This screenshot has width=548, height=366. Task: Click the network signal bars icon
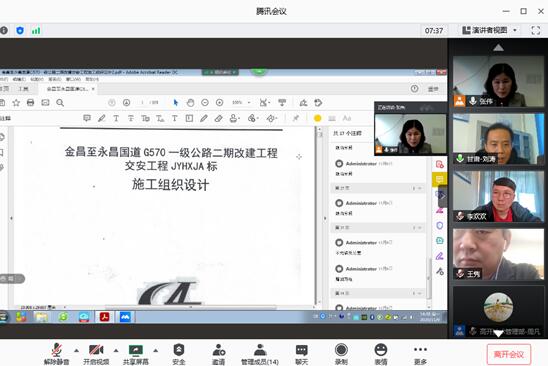click(36, 30)
